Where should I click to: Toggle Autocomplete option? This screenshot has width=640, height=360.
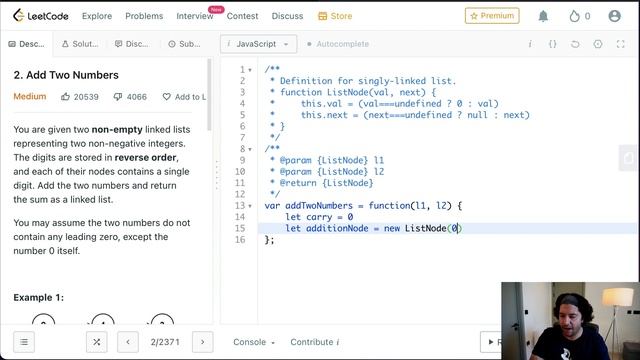[338, 44]
